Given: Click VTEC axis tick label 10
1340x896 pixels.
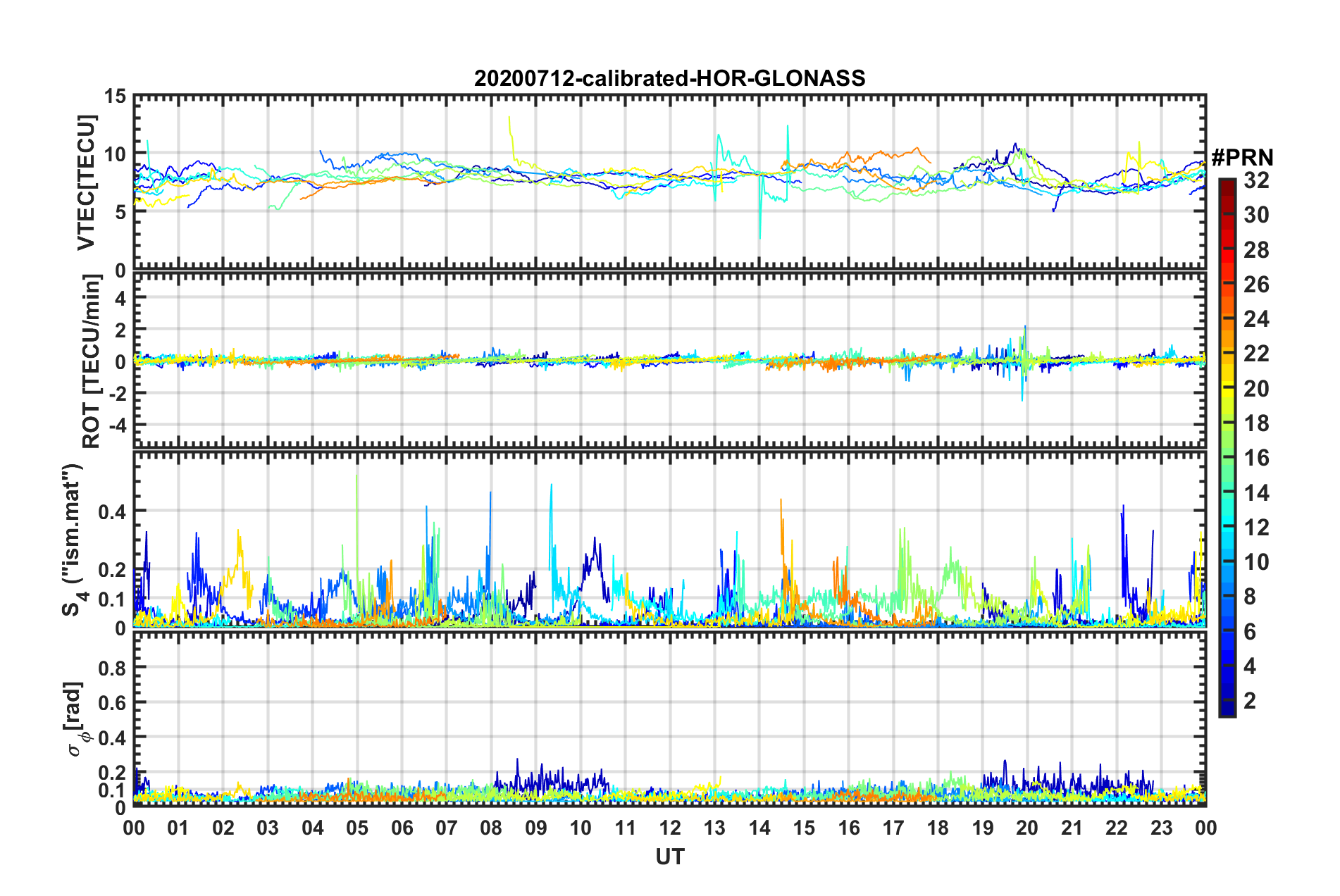Looking at the screenshot, I should tap(115, 154).
